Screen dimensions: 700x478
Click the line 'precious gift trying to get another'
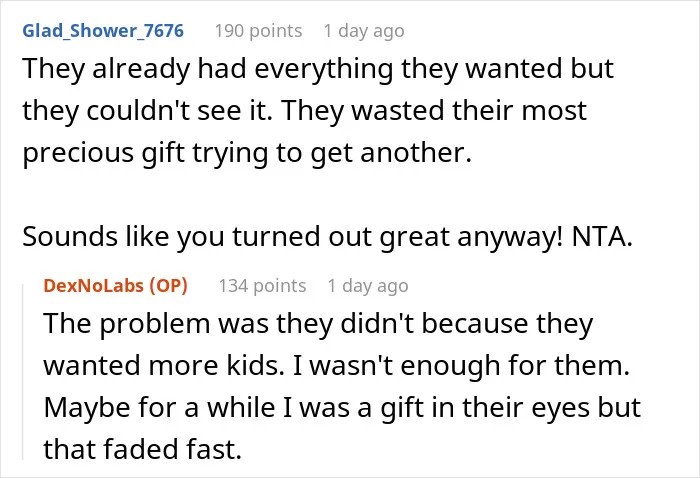click(x=247, y=153)
